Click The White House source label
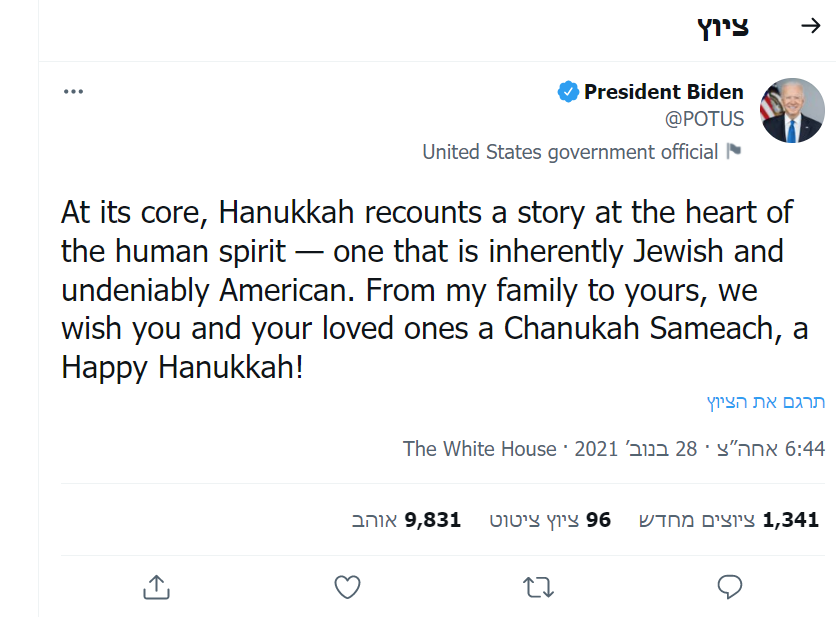This screenshot has width=836, height=617. tap(479, 448)
